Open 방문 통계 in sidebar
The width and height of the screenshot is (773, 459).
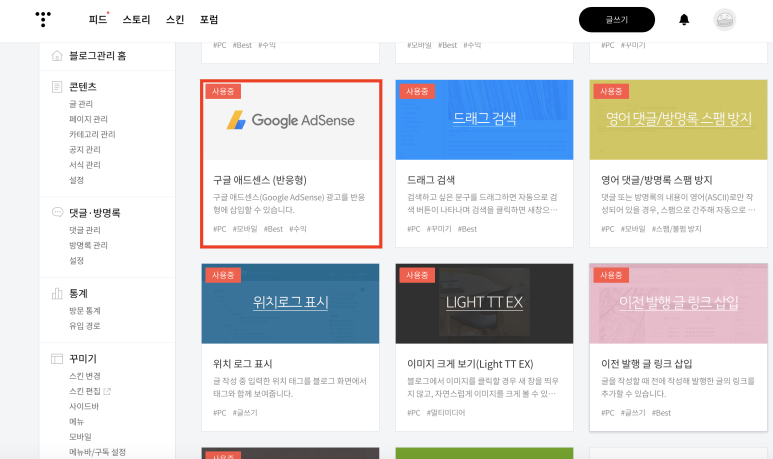coord(85,311)
